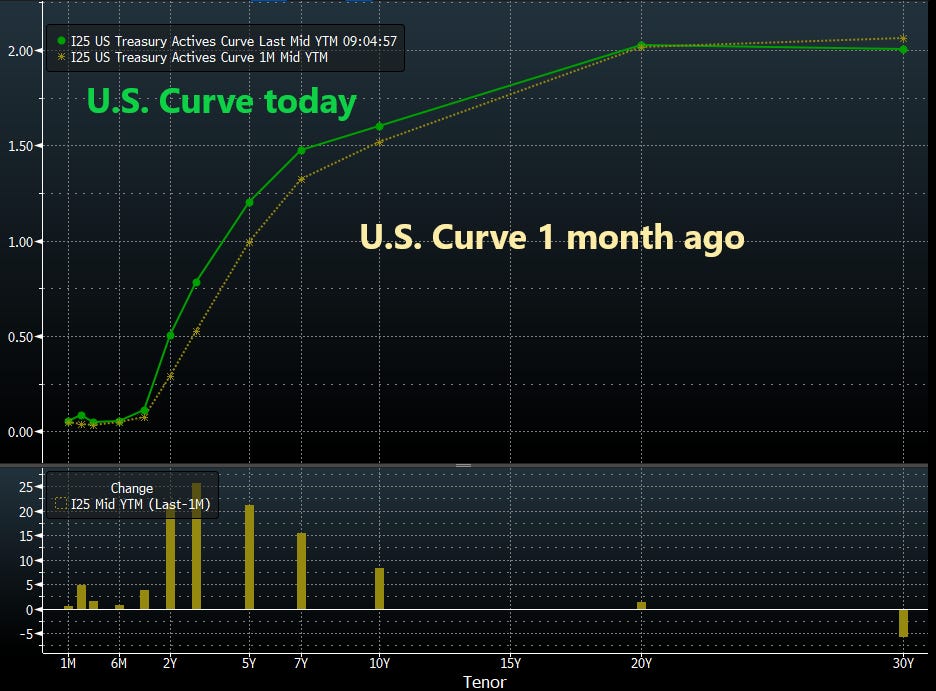Click the 2.00 yield axis value
Screen dimensions: 936x691
tap(20, 51)
